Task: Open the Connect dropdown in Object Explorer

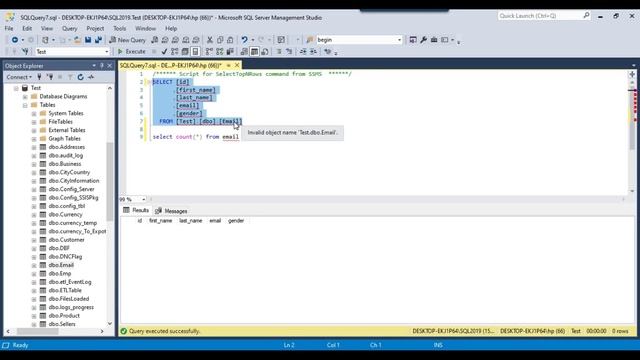Action: [19, 77]
